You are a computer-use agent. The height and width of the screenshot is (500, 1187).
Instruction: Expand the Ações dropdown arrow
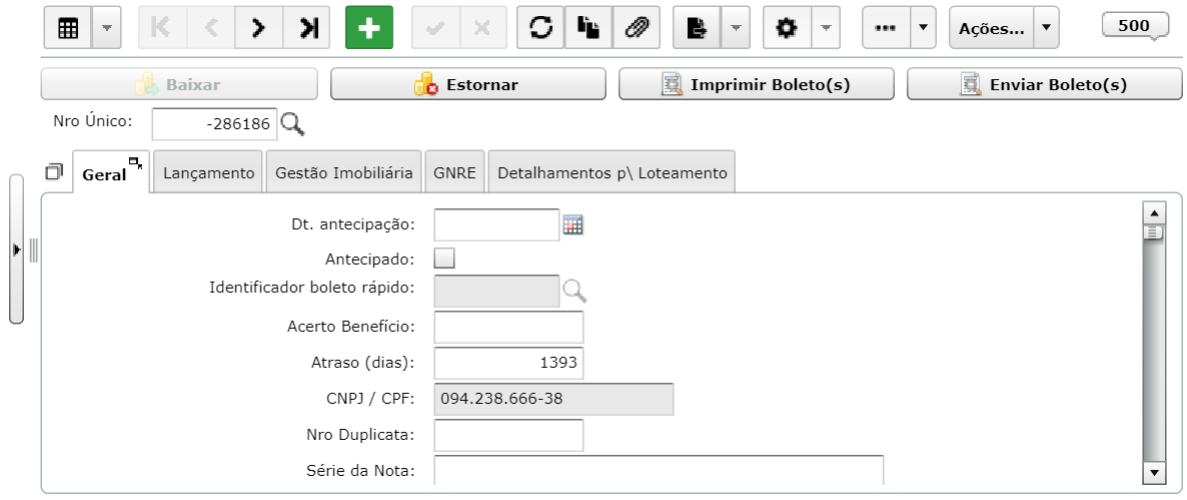coord(1045,28)
